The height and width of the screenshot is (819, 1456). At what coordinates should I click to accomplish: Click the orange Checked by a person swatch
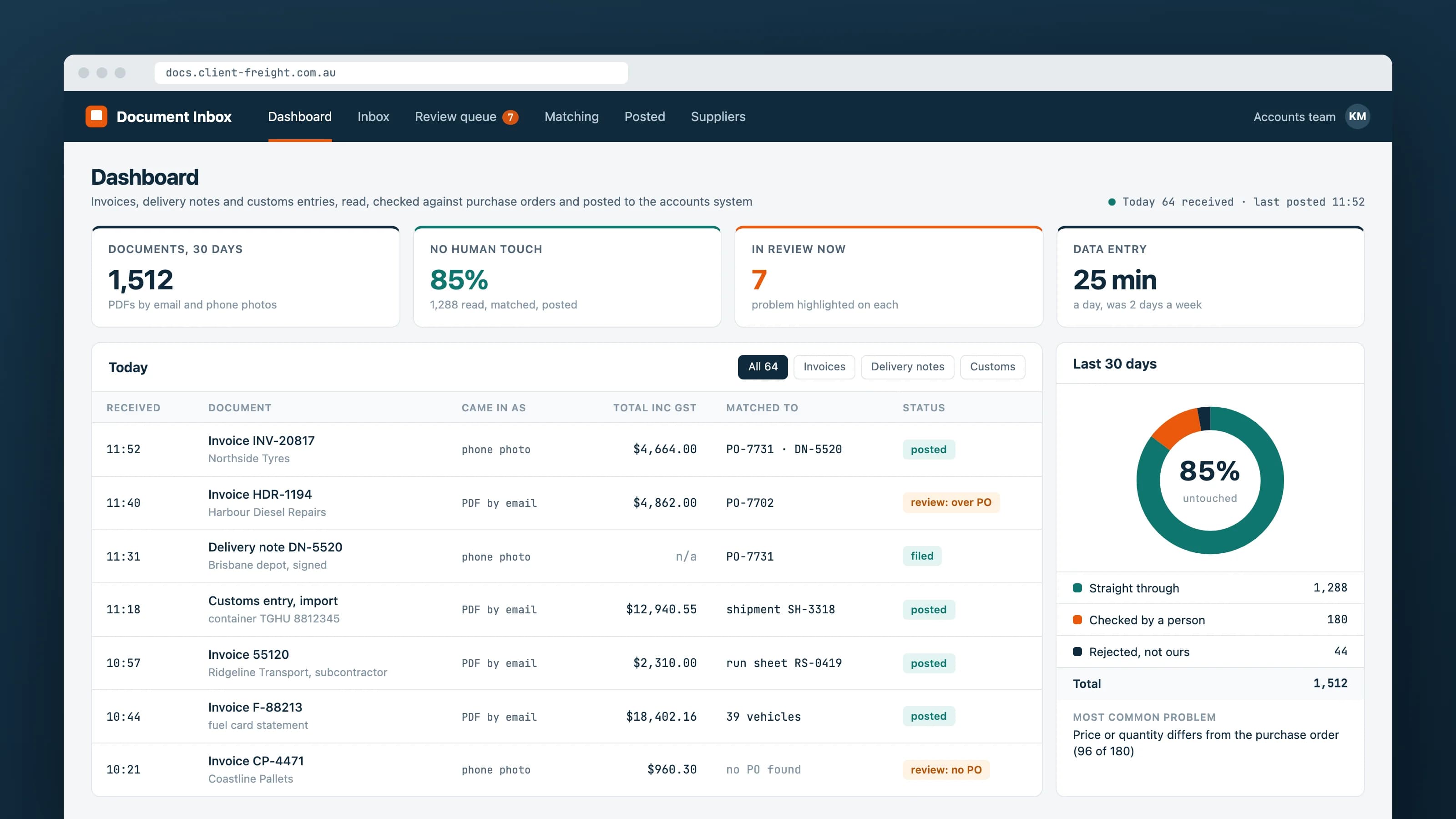pyautogui.click(x=1077, y=620)
